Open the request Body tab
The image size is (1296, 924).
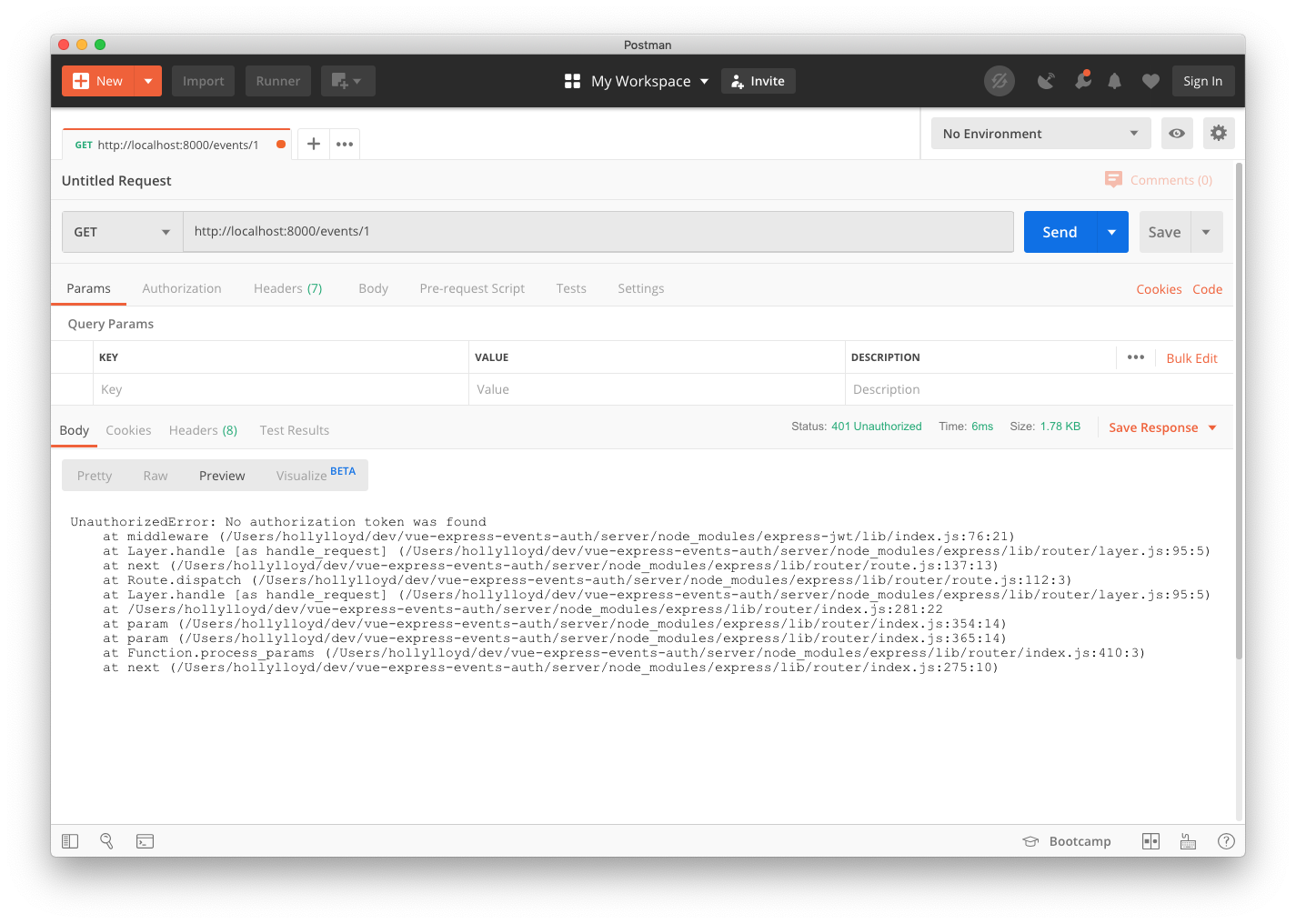[373, 288]
